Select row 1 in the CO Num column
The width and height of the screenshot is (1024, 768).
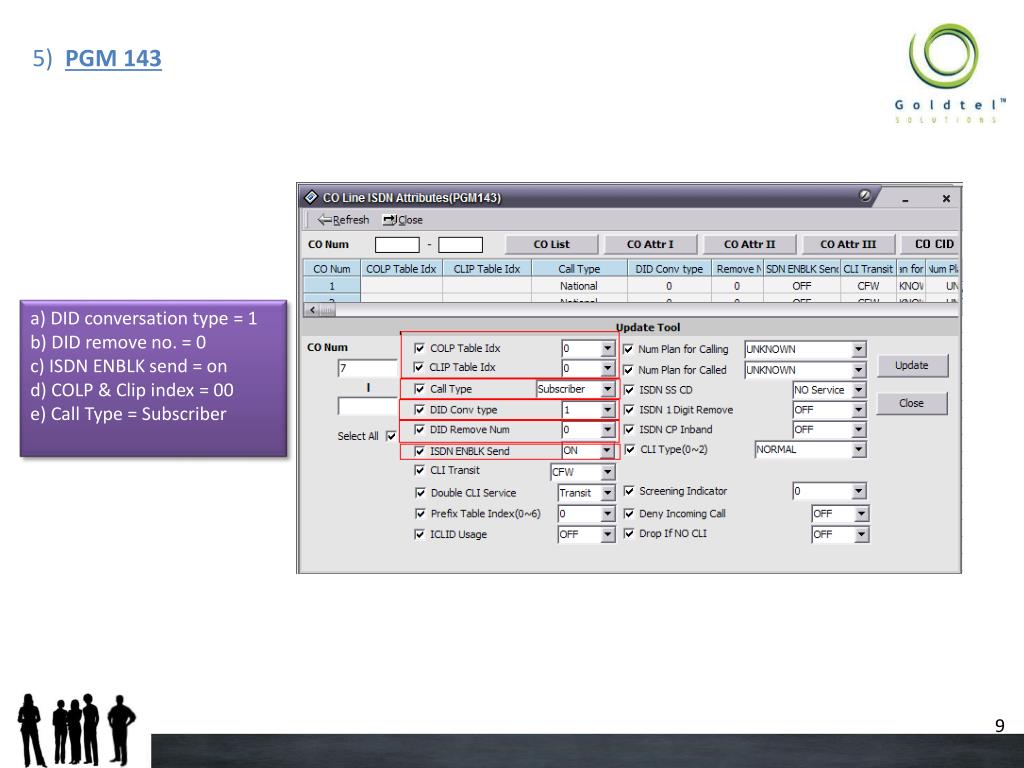[x=332, y=286]
